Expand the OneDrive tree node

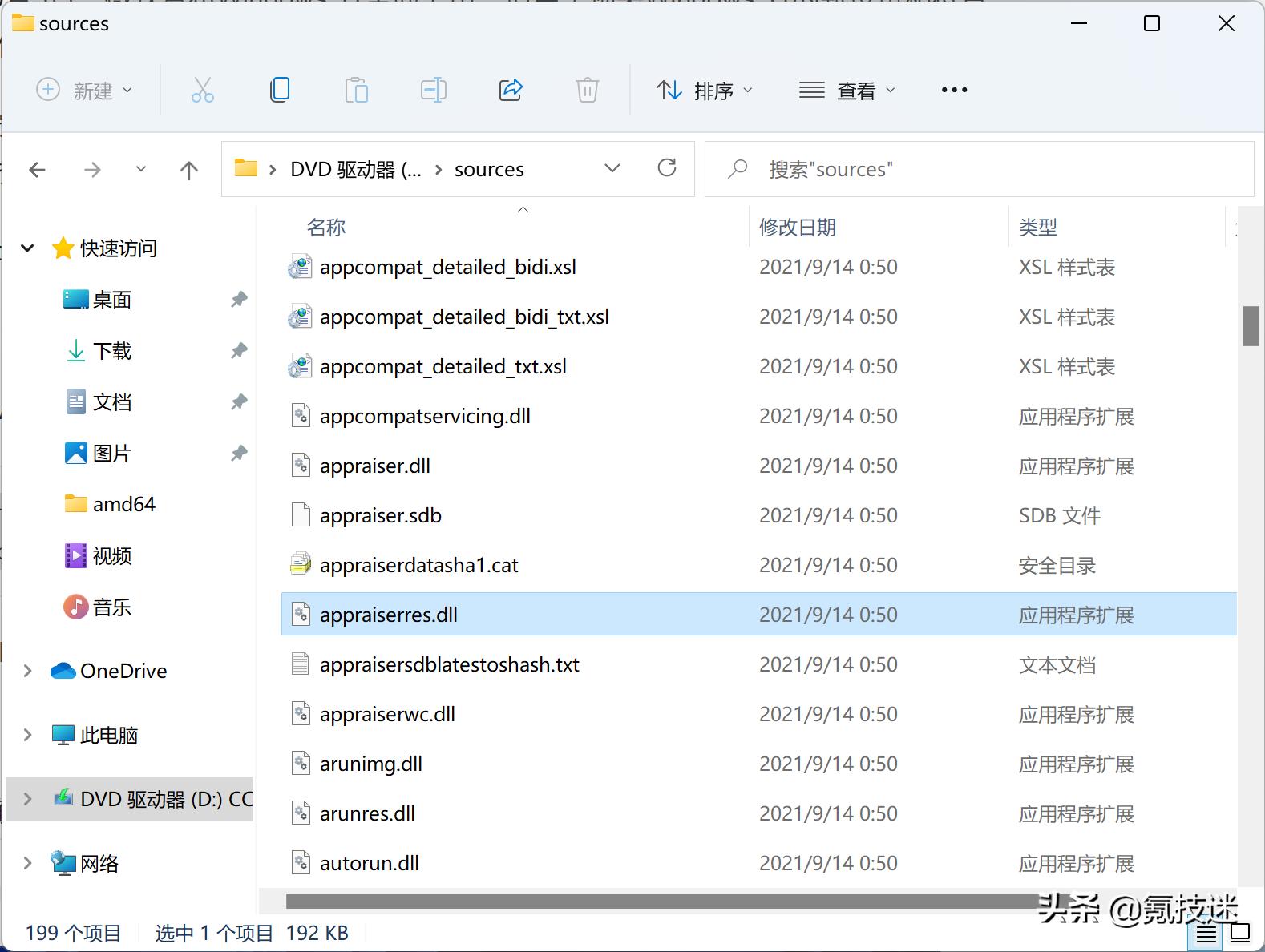tap(28, 671)
